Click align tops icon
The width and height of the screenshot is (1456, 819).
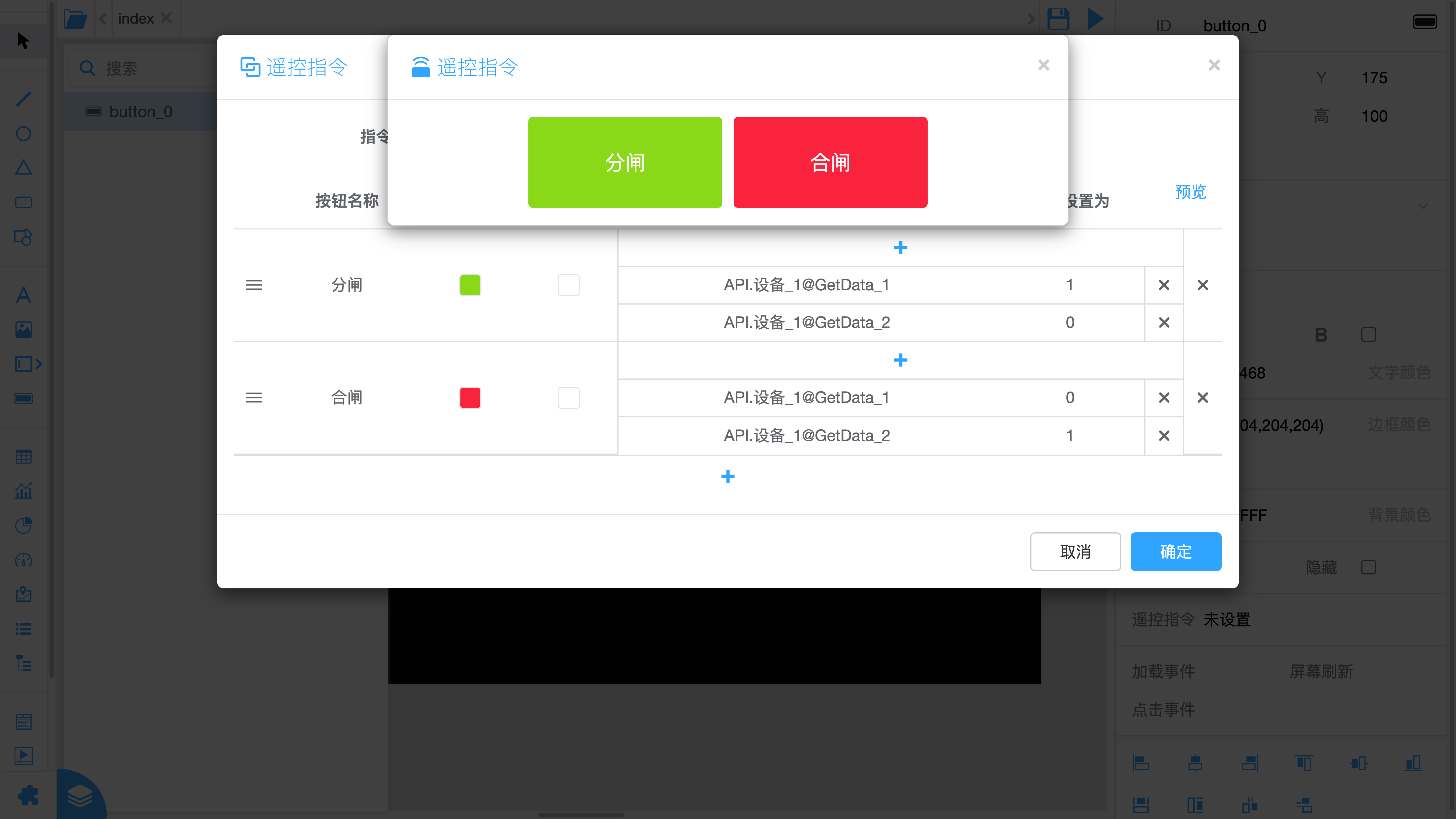point(1304,763)
